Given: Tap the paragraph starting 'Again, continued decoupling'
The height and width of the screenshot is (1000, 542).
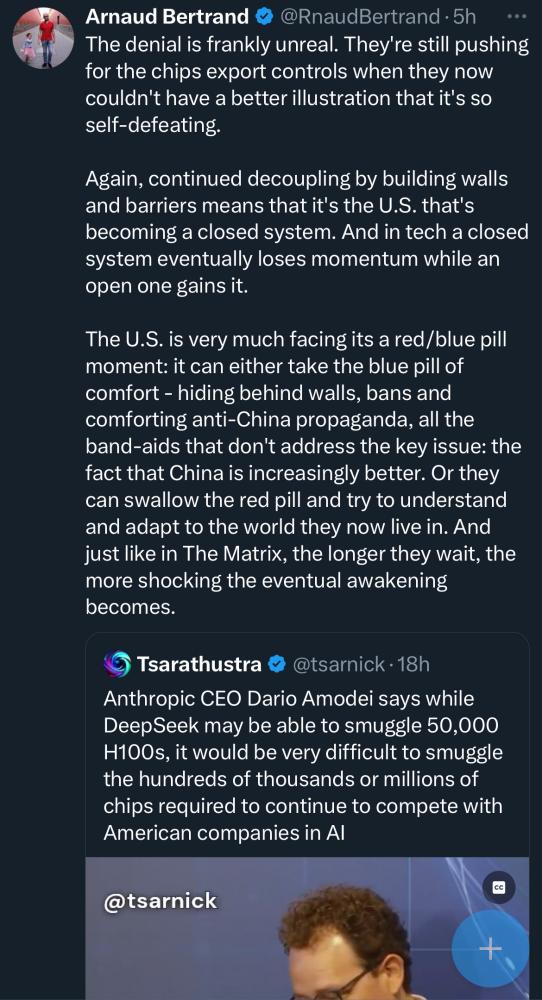Looking at the screenshot, I should pos(307,232).
